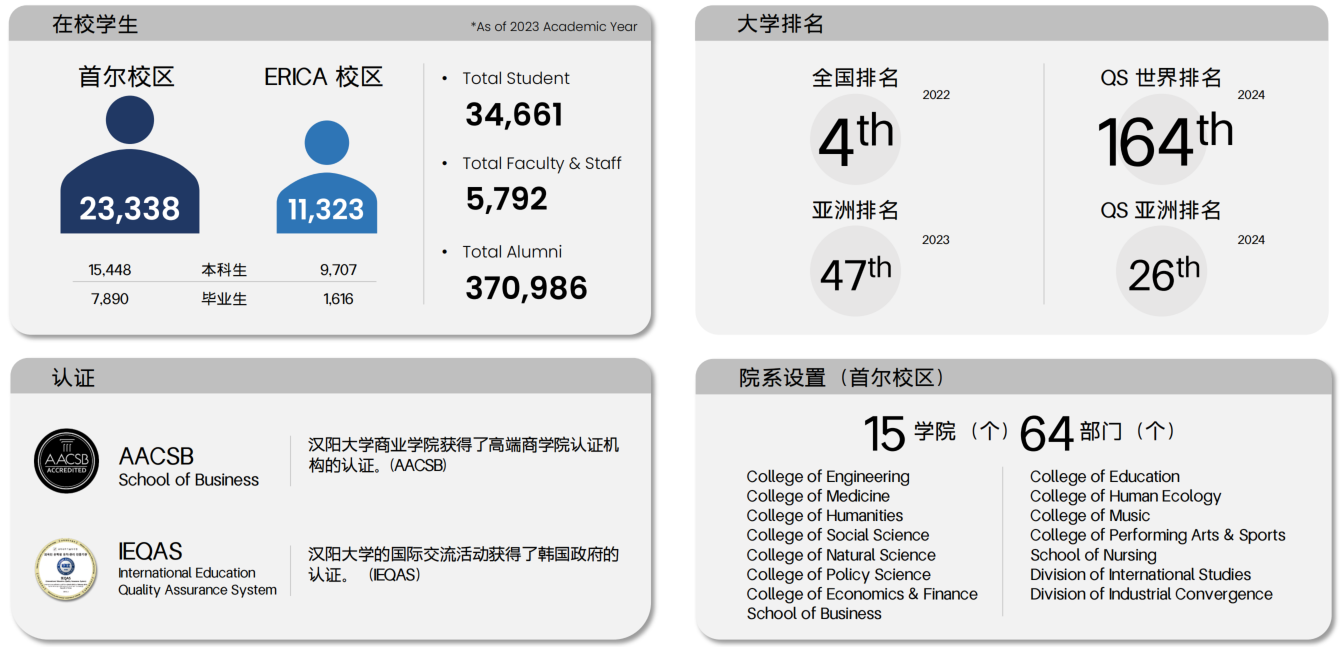Click the Seoul undergraduate count 15,448
1343x647 pixels.
point(110,270)
